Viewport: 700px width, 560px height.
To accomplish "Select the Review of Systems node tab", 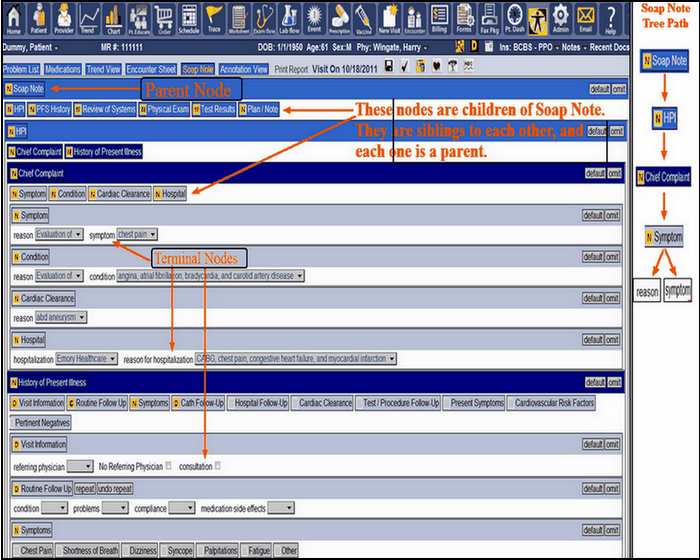I will (x=105, y=109).
